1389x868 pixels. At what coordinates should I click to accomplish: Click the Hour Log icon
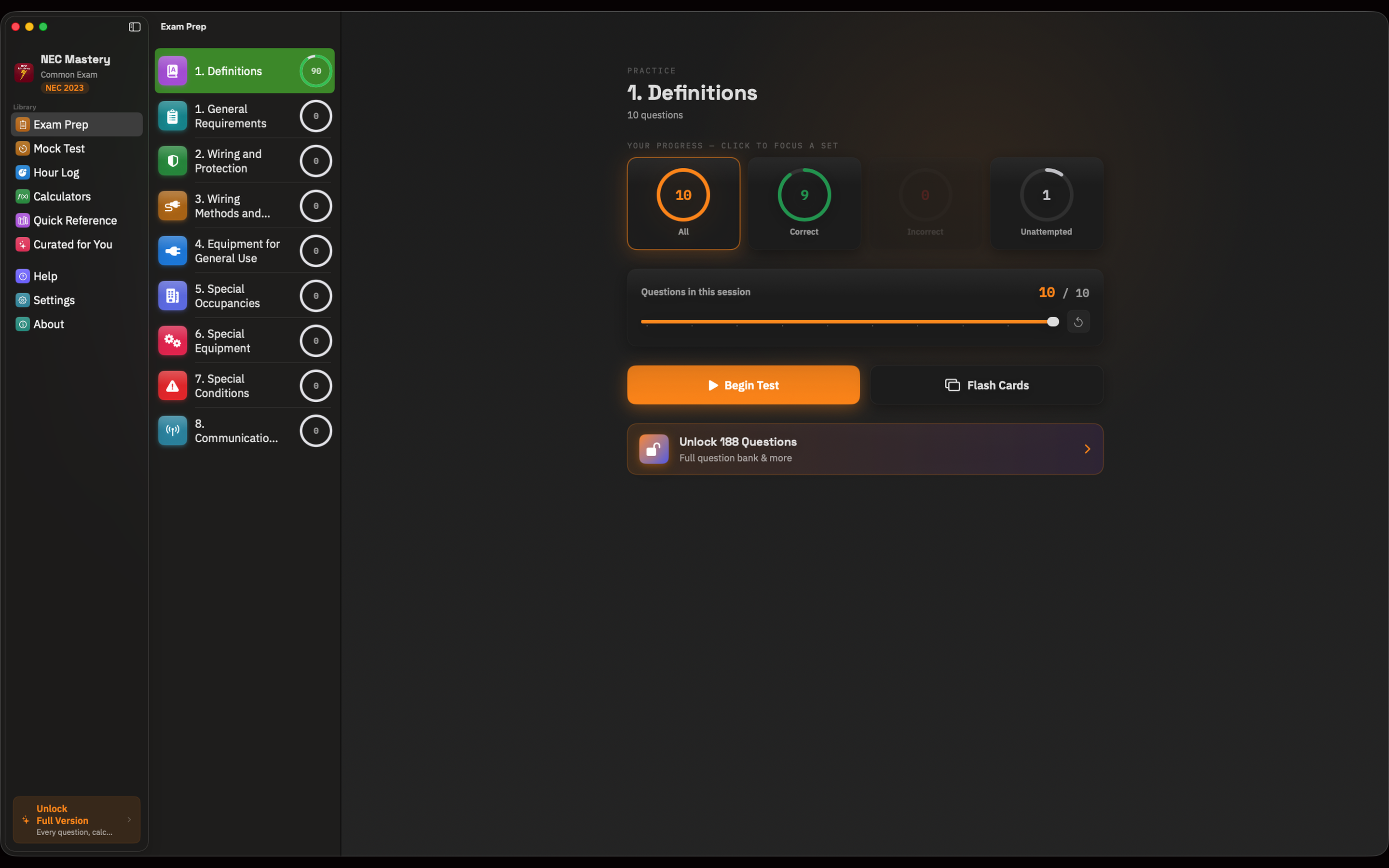[x=22, y=173]
